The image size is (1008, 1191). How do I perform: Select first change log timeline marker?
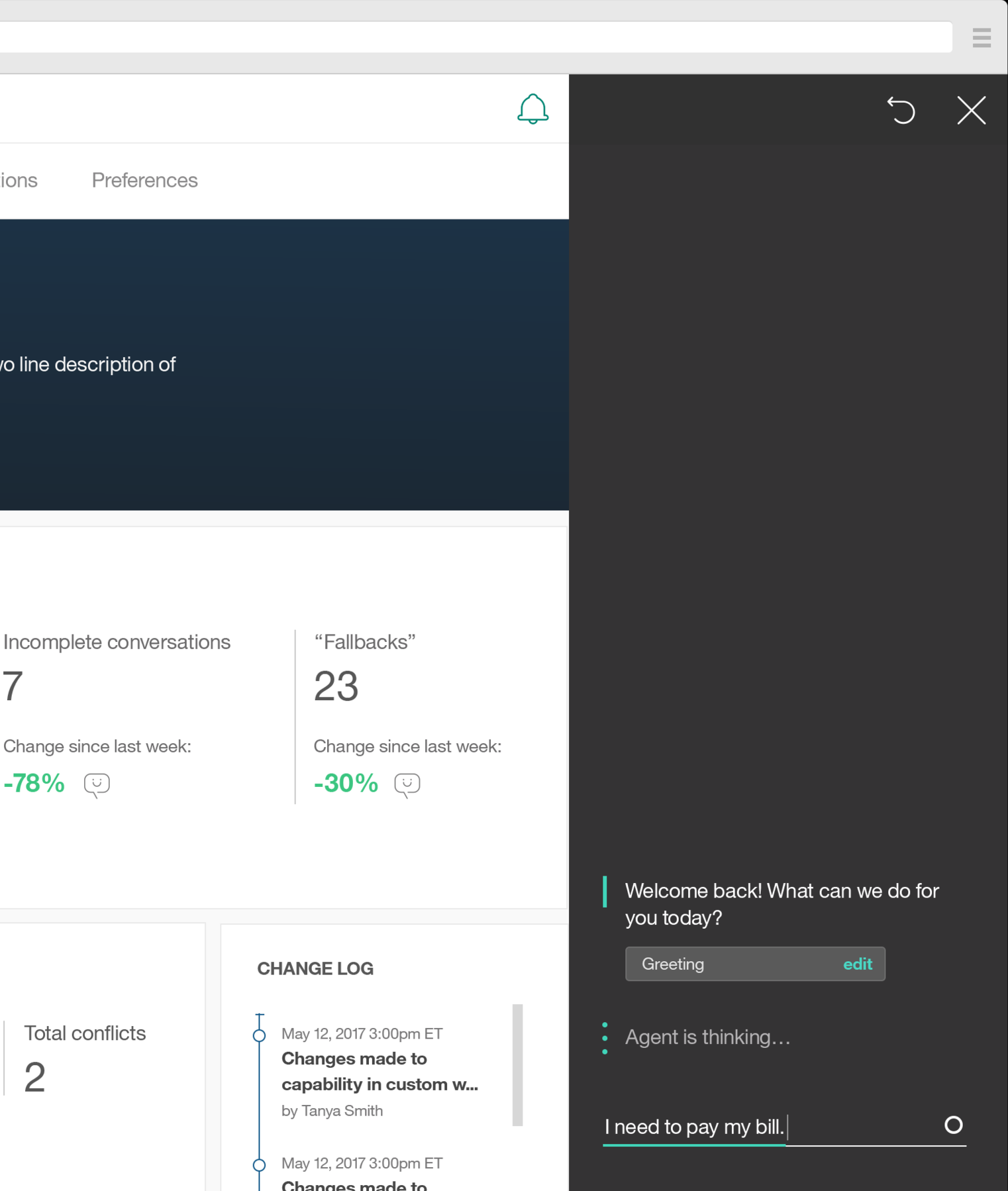(260, 1035)
